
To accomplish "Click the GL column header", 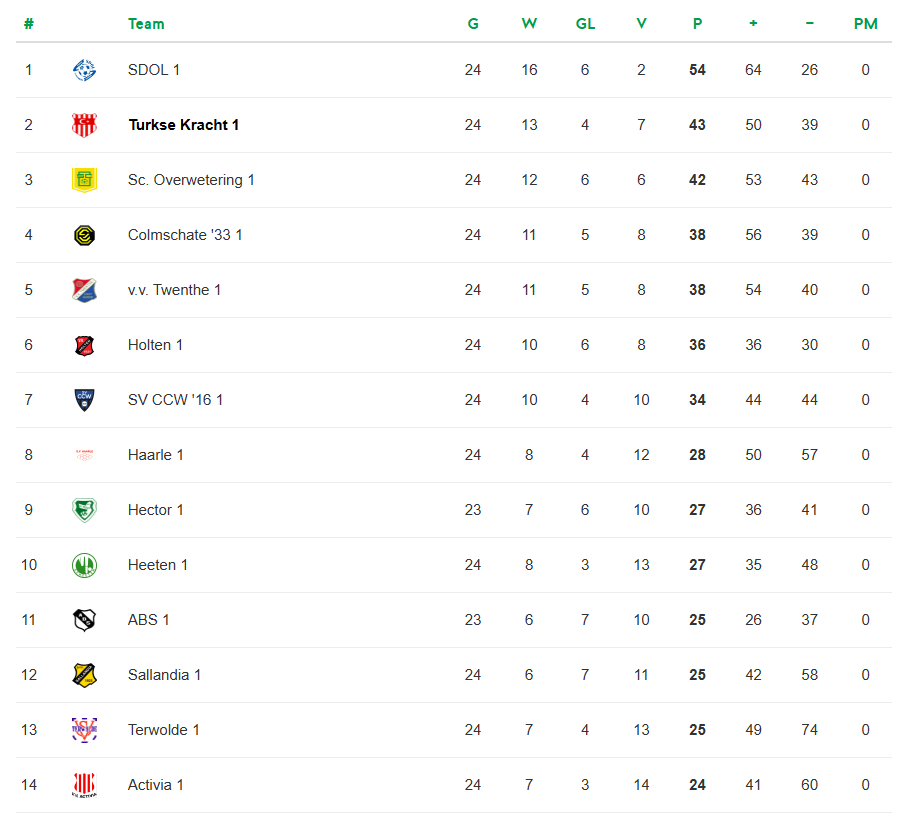I will point(585,24).
